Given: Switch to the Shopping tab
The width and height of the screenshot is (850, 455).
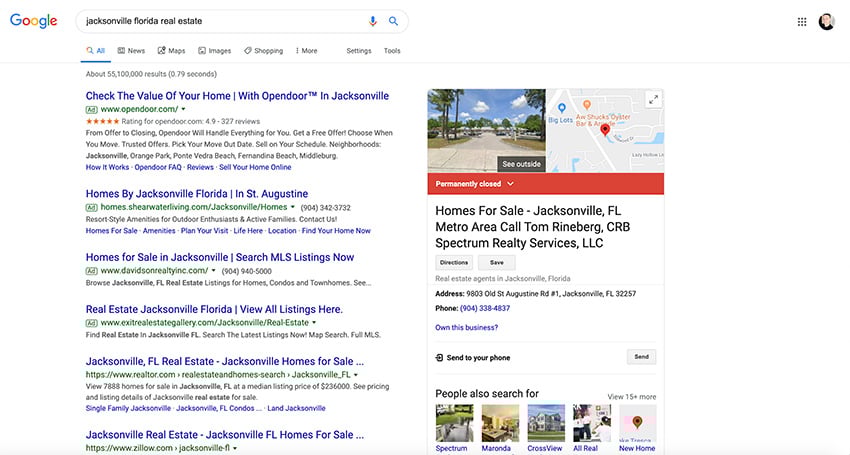Looking at the screenshot, I should (263, 50).
